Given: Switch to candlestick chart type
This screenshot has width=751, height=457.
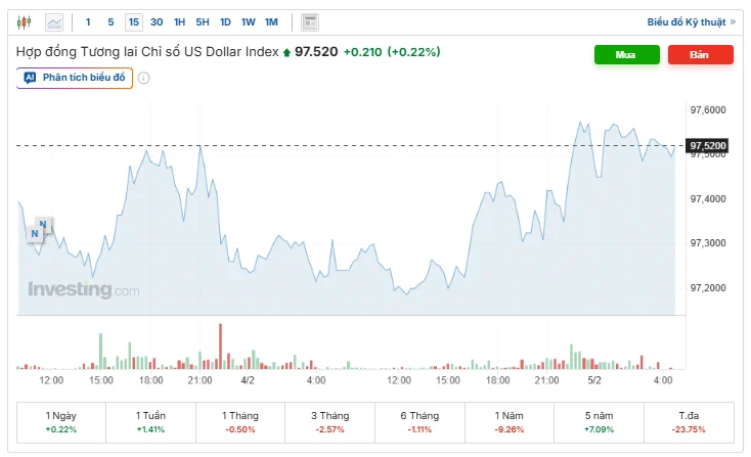Looking at the screenshot, I should point(24,21).
